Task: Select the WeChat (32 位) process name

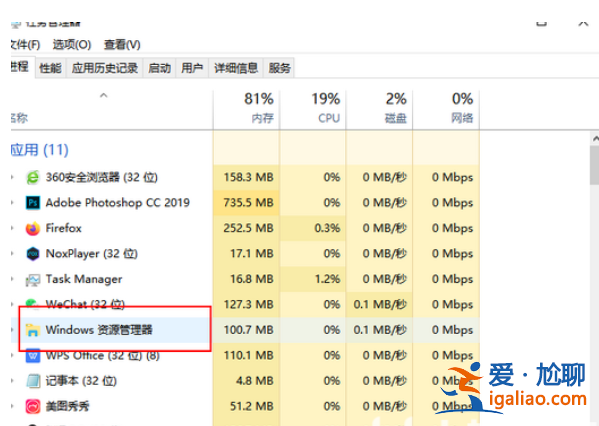Action: coord(85,304)
